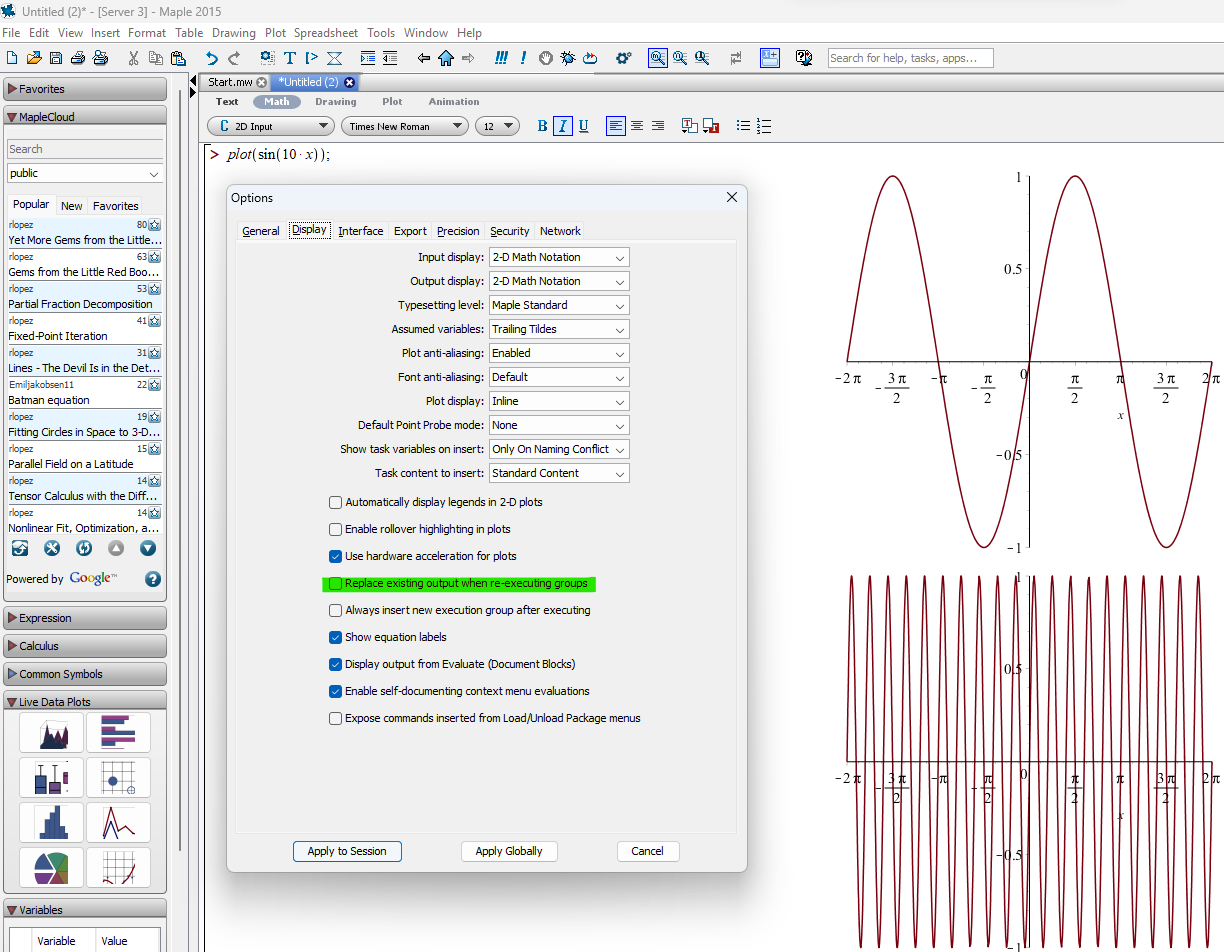Switch to the Start.mw document tab

236,82
